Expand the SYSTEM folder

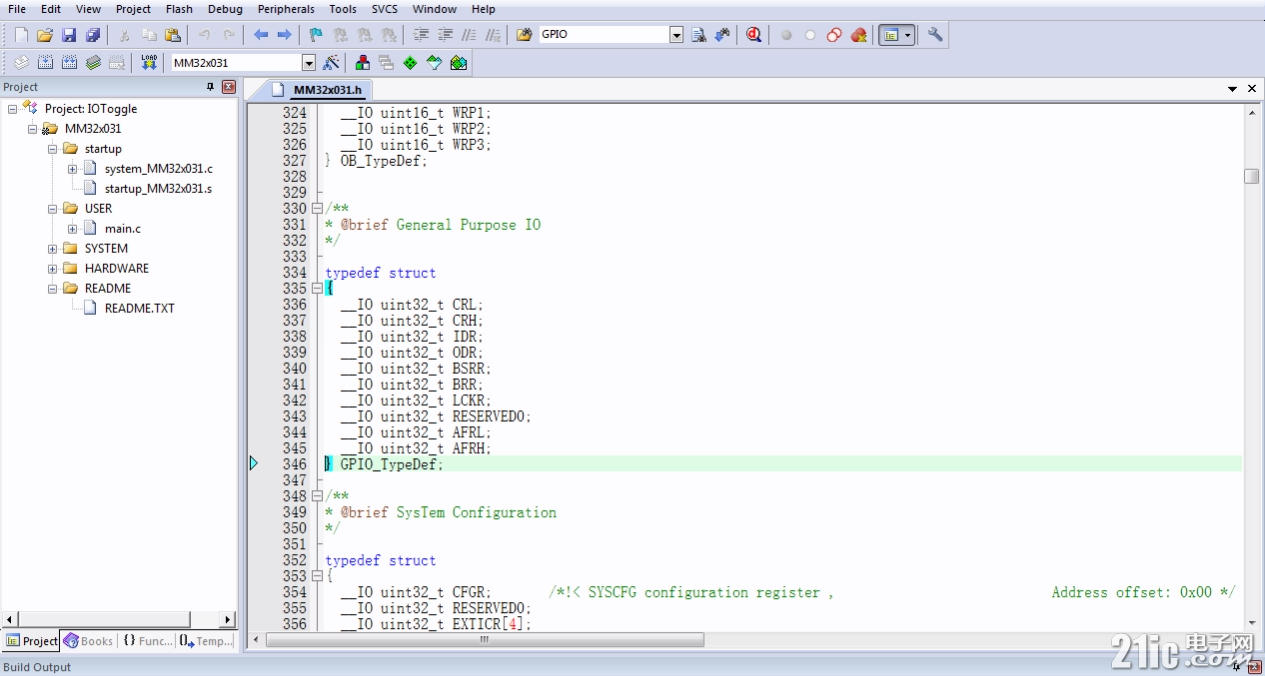point(52,248)
